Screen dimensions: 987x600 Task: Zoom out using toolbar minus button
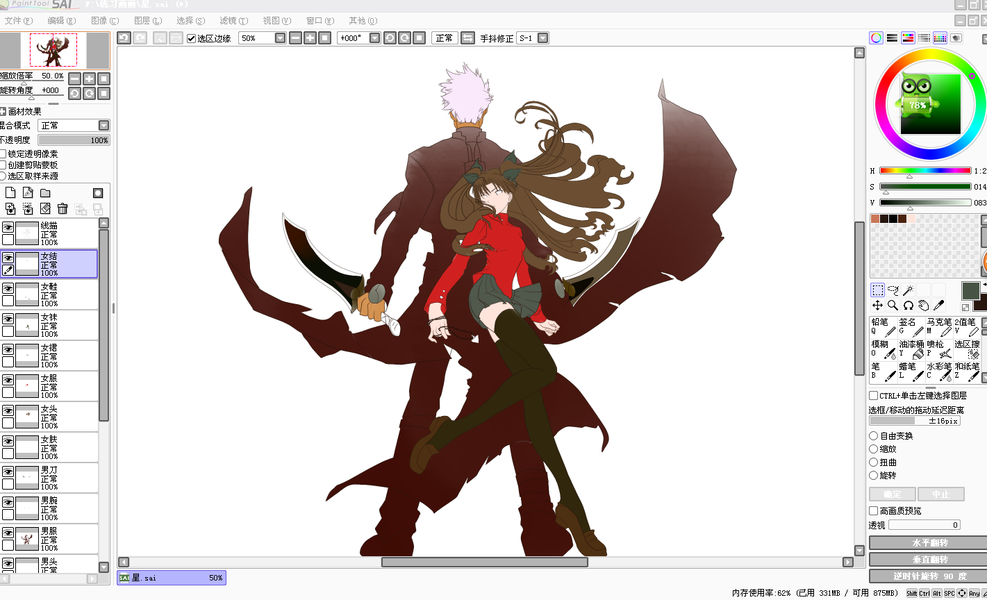click(x=296, y=38)
